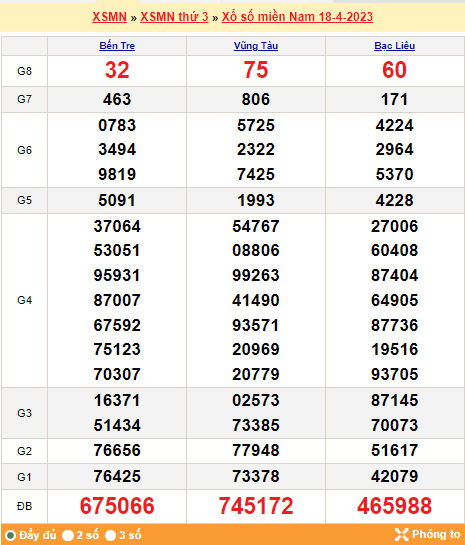The image size is (465, 545).
Task: Click the G4 row label
Action: [x=24, y=300]
